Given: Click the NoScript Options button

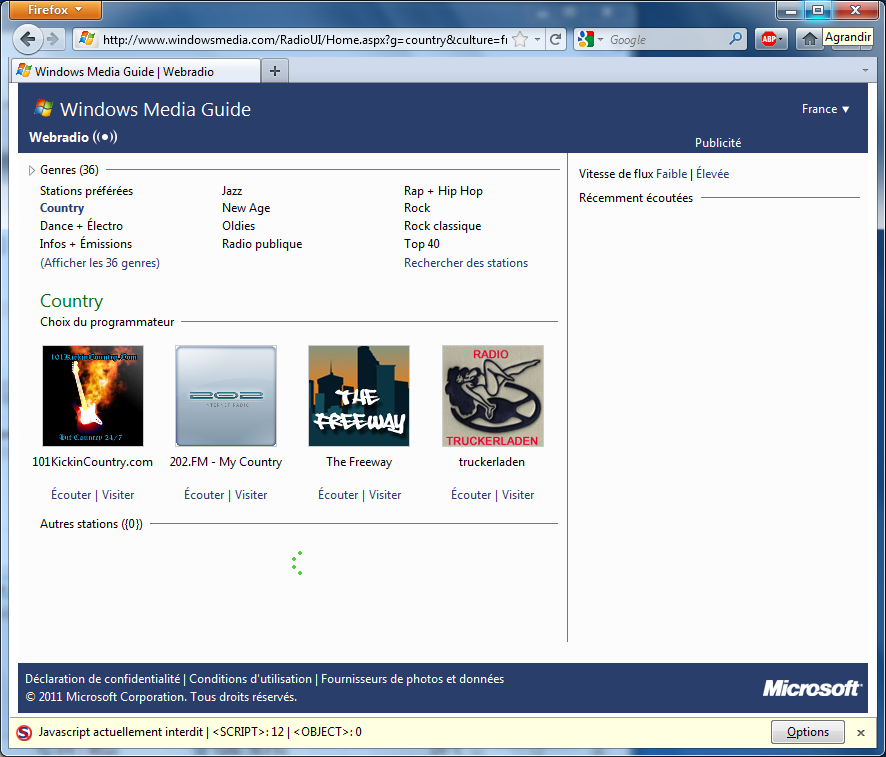Looking at the screenshot, I should pyautogui.click(x=807, y=732).
